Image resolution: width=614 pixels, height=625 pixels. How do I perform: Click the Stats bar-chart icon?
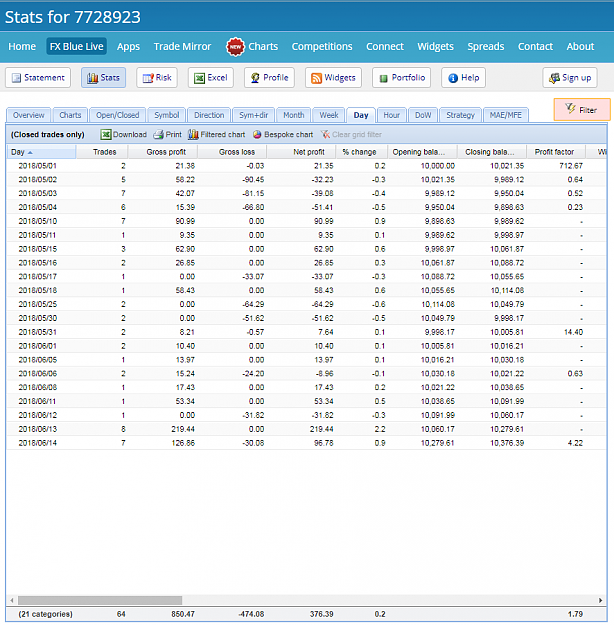(92, 78)
